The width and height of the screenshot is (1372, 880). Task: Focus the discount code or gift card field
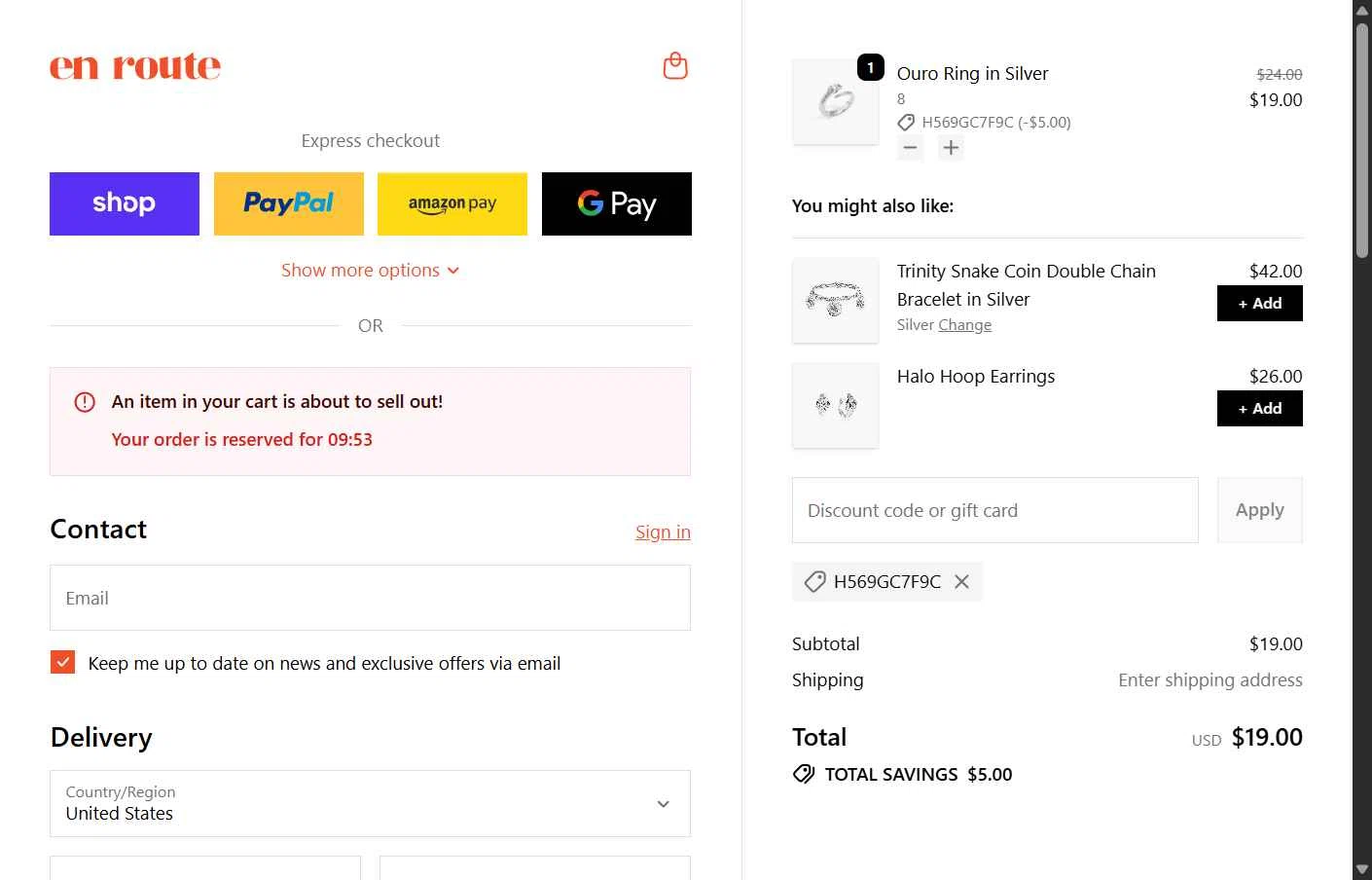(995, 510)
